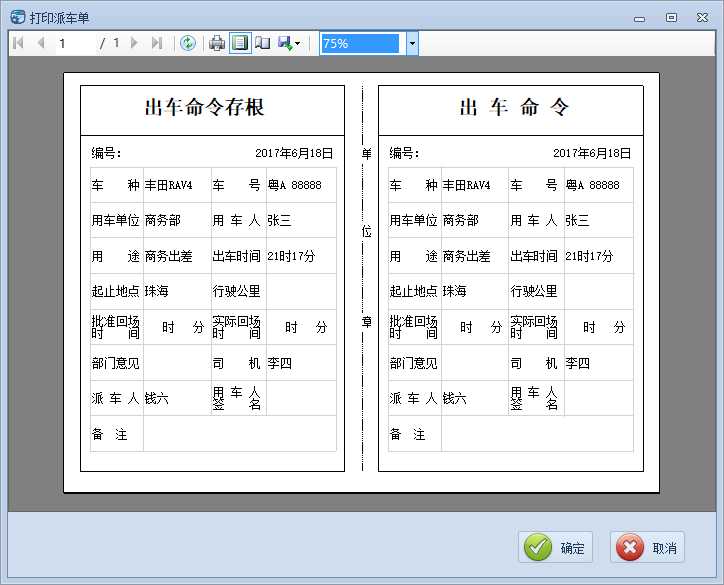
Task: Click 粤A 88888 in the left stub
Action: tap(295, 185)
